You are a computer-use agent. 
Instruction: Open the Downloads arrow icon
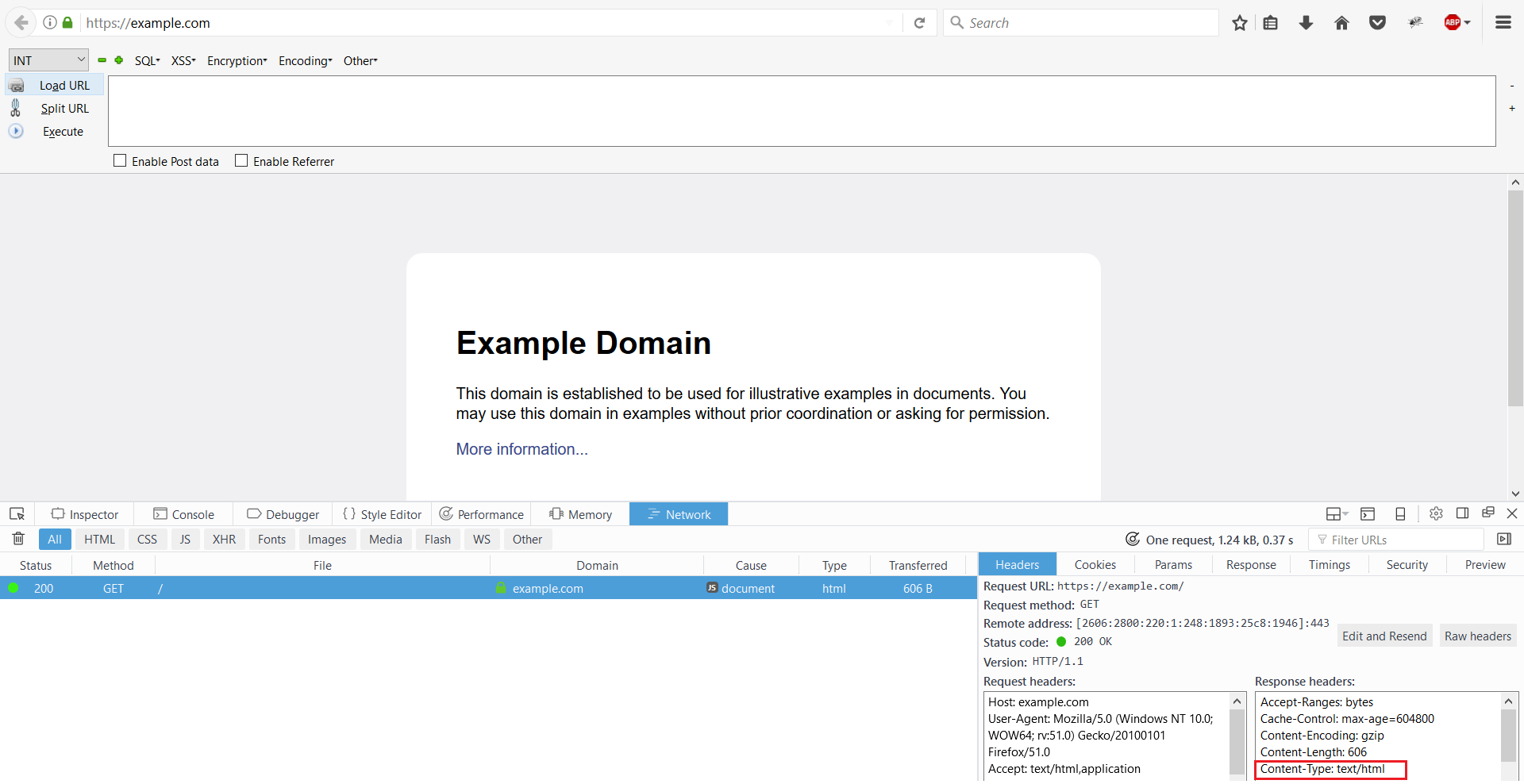(1306, 22)
